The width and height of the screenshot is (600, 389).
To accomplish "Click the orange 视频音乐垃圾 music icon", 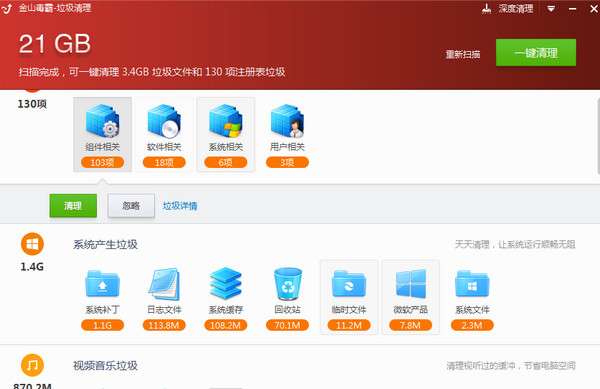I will pyautogui.click(x=32, y=365).
